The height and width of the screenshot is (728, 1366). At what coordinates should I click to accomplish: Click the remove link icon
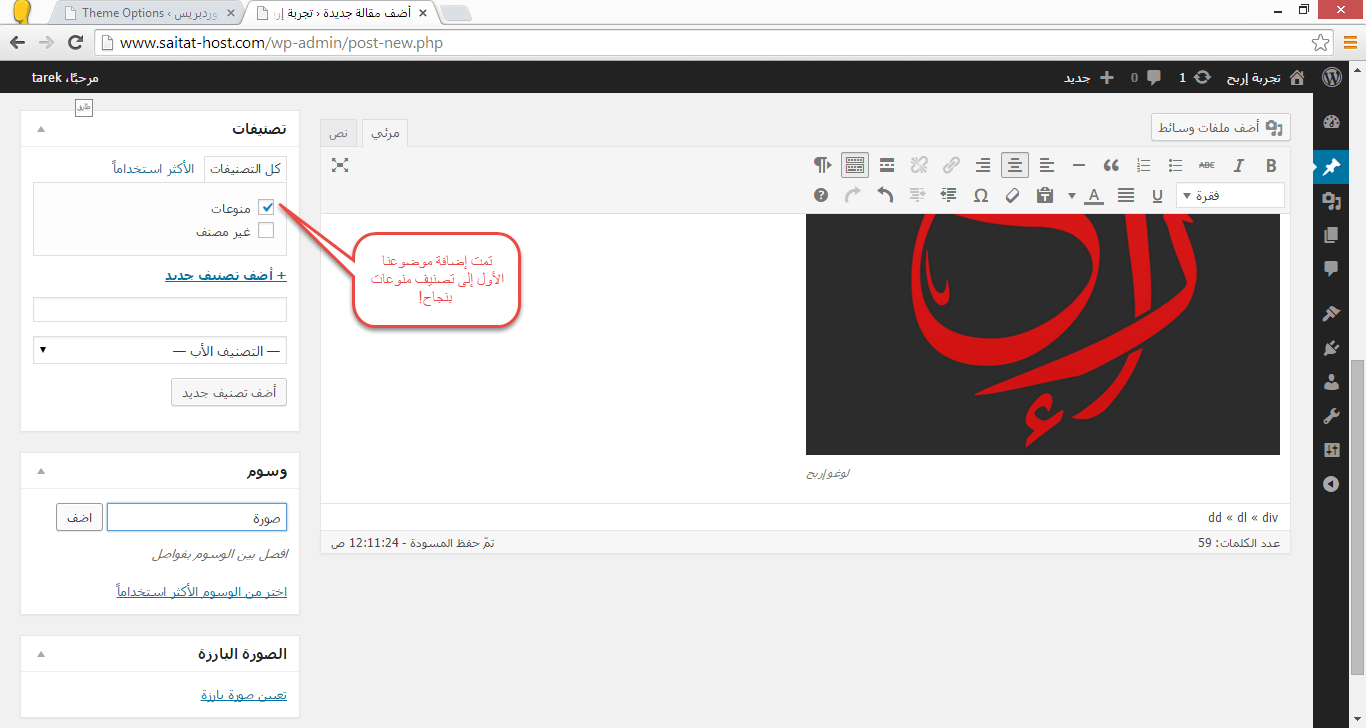point(919,165)
